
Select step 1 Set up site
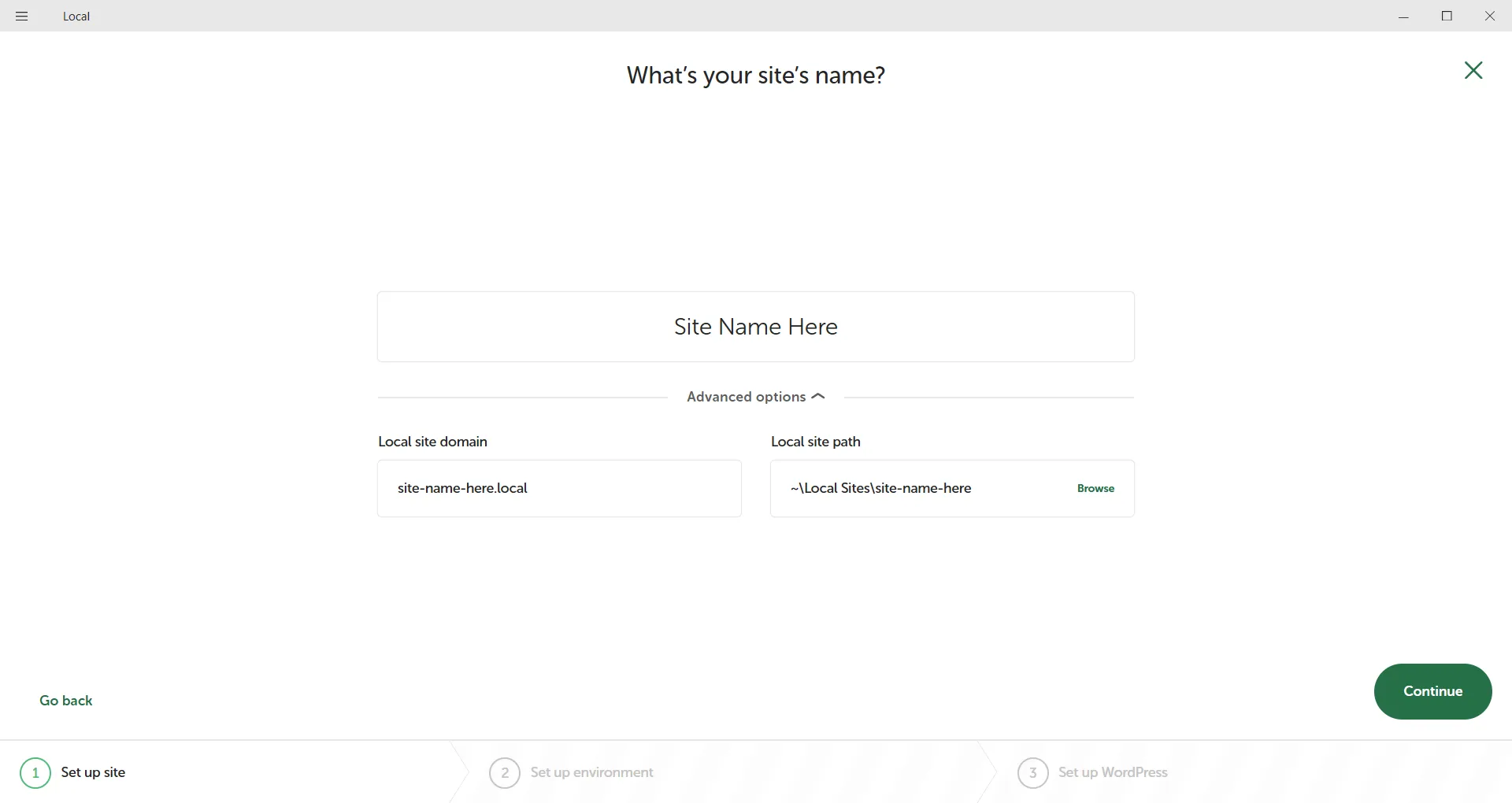(x=73, y=772)
